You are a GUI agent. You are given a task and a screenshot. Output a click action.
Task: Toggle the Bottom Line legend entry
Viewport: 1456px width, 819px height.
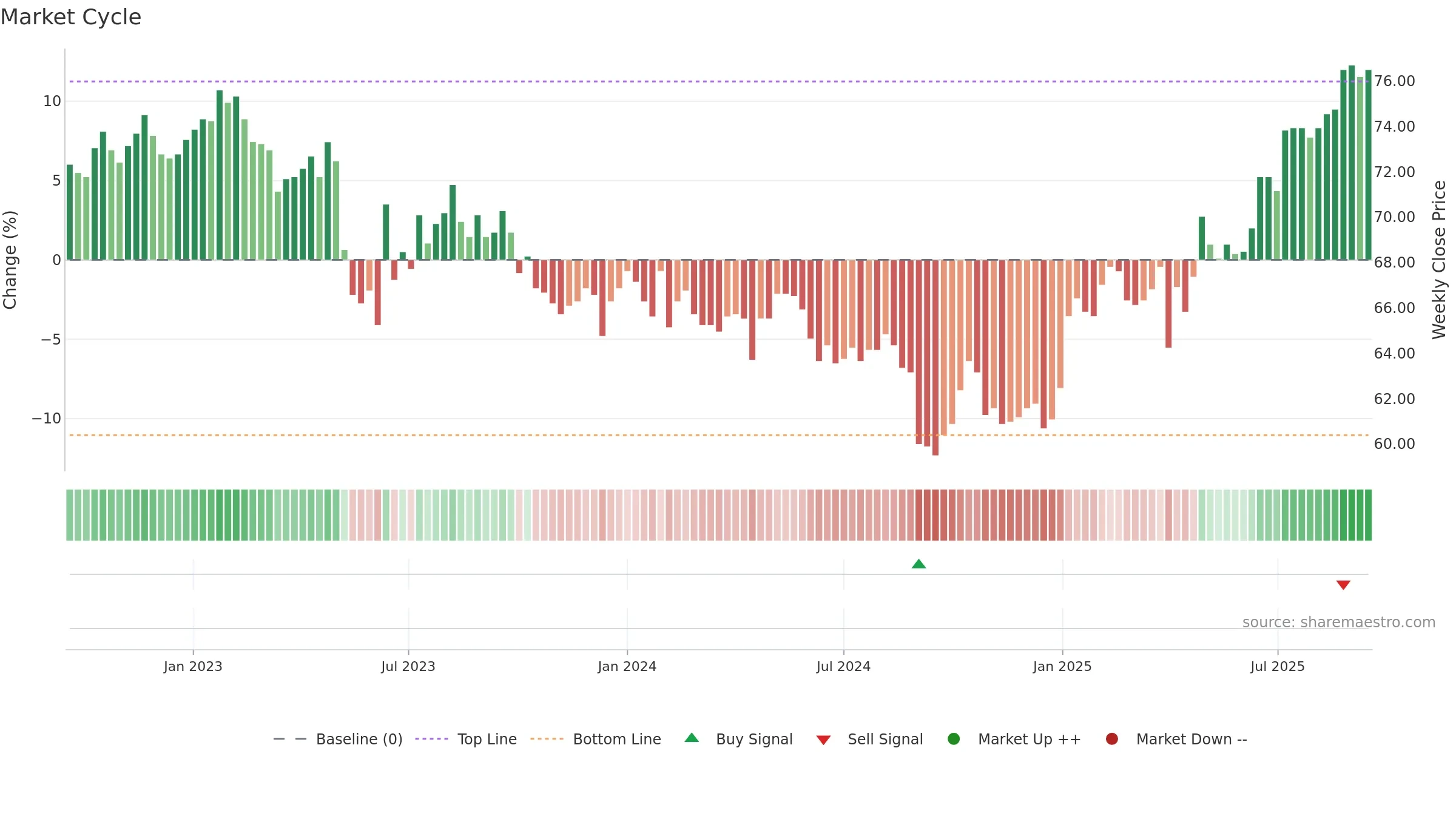[x=596, y=739]
